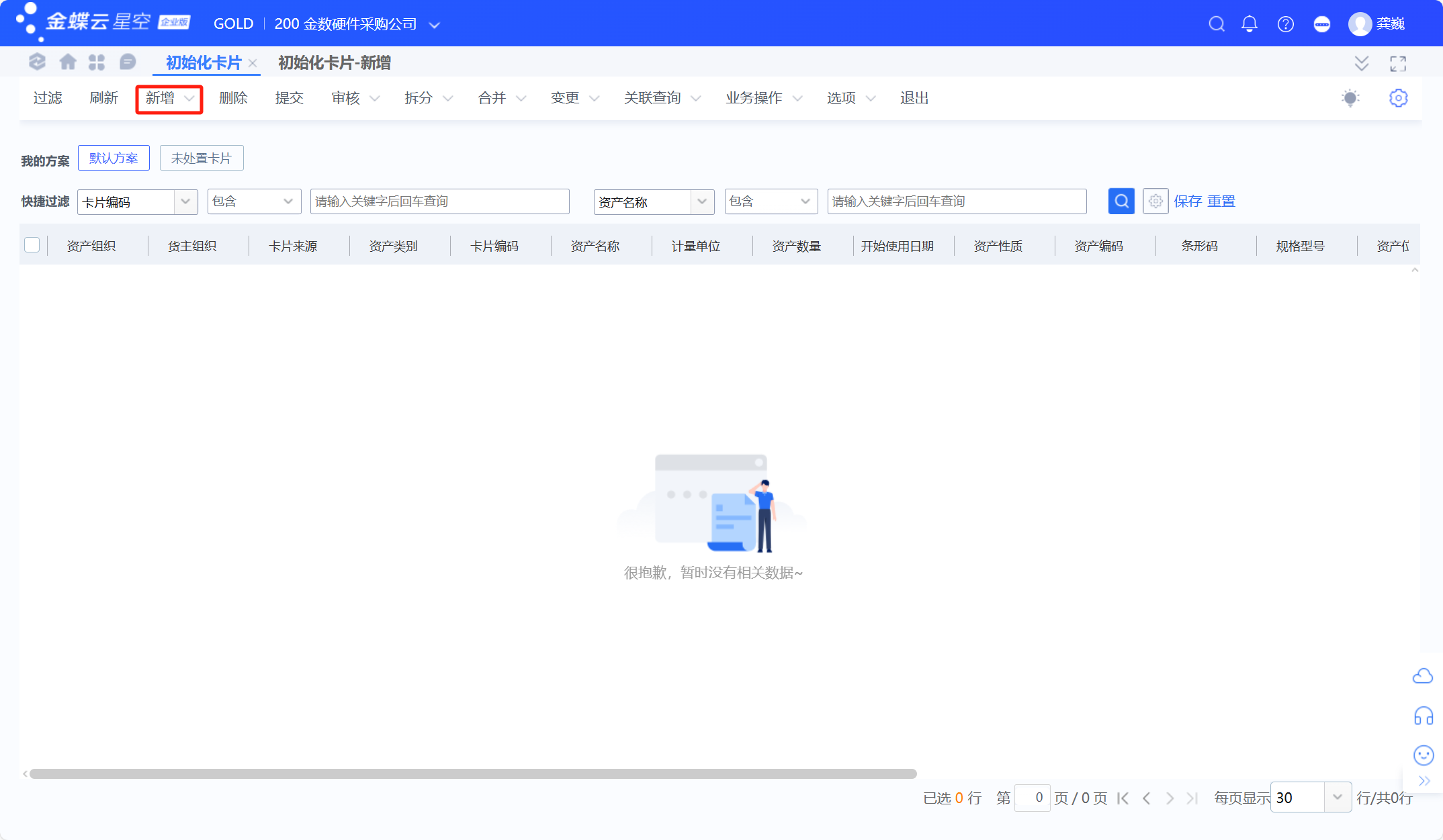Switch to the 初始化卡片-新增 tab

[x=335, y=62]
